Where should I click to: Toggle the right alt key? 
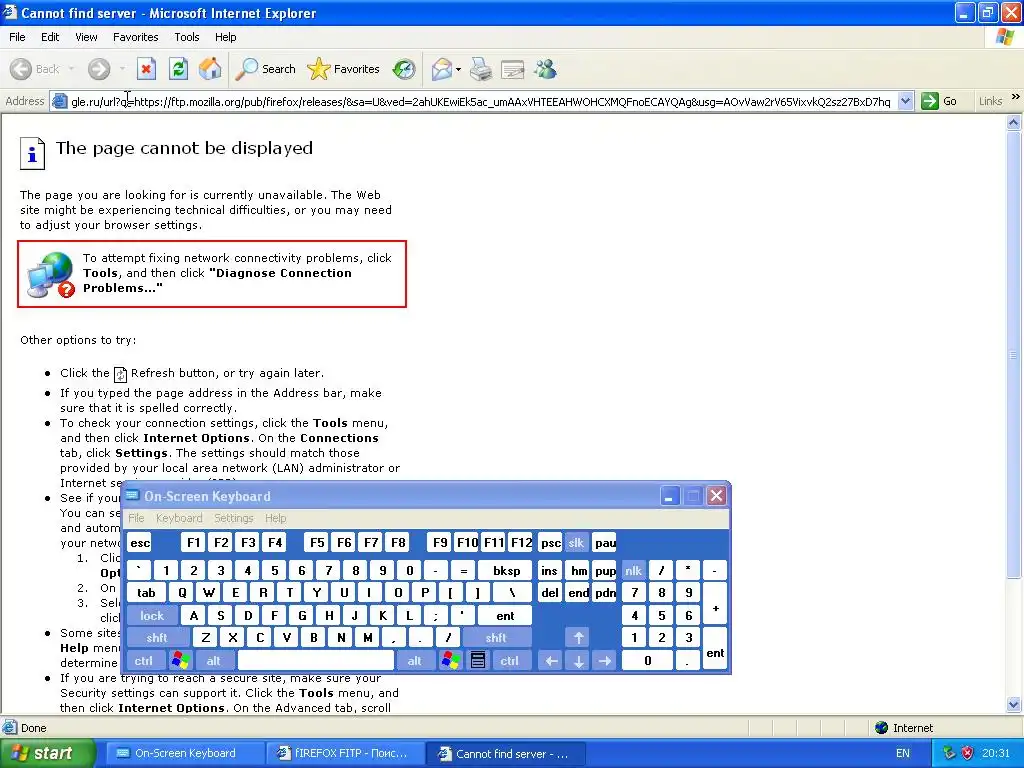(415, 661)
